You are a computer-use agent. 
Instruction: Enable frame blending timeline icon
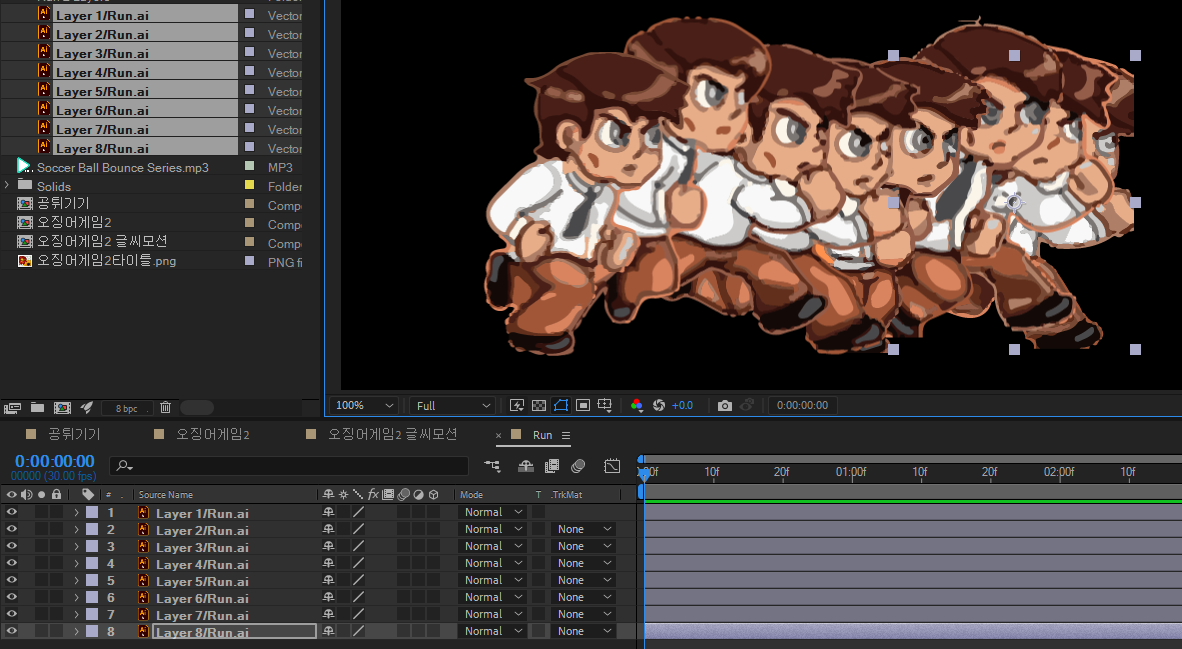pyautogui.click(x=552, y=466)
